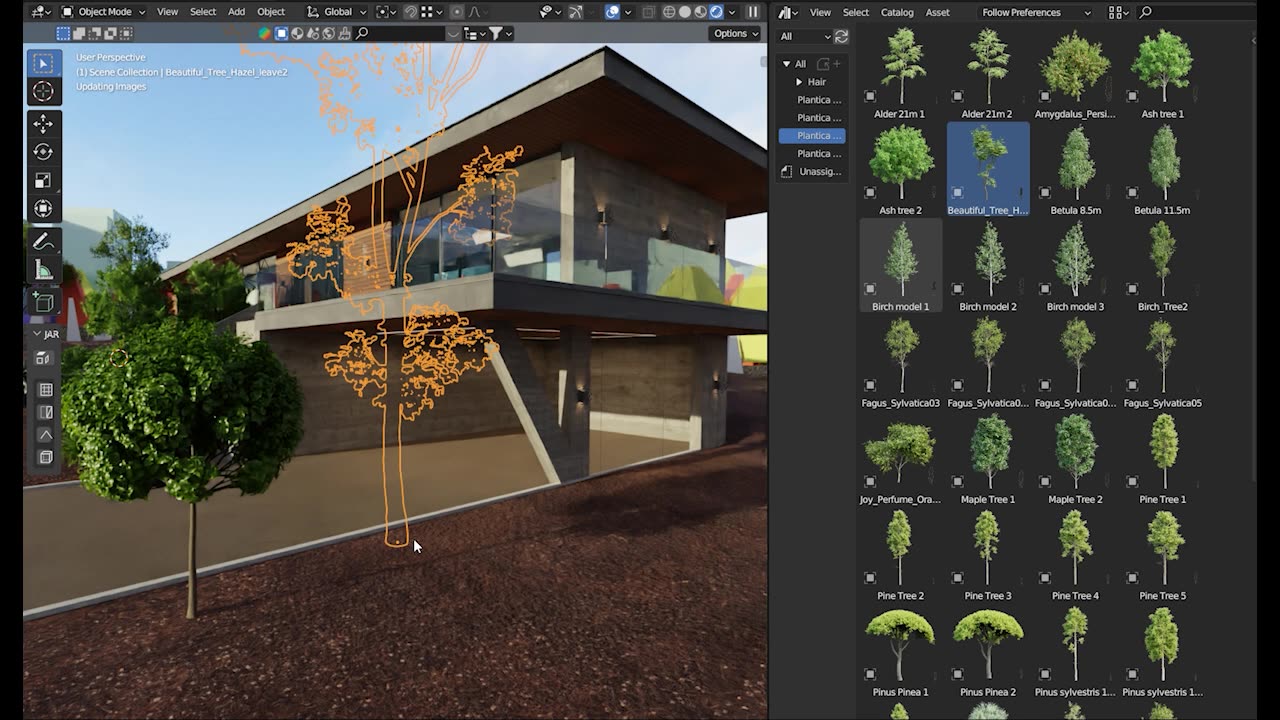The height and width of the screenshot is (720, 1280).
Task: Select the Joy_Perfume_Ora... tree asset
Action: [x=900, y=458]
